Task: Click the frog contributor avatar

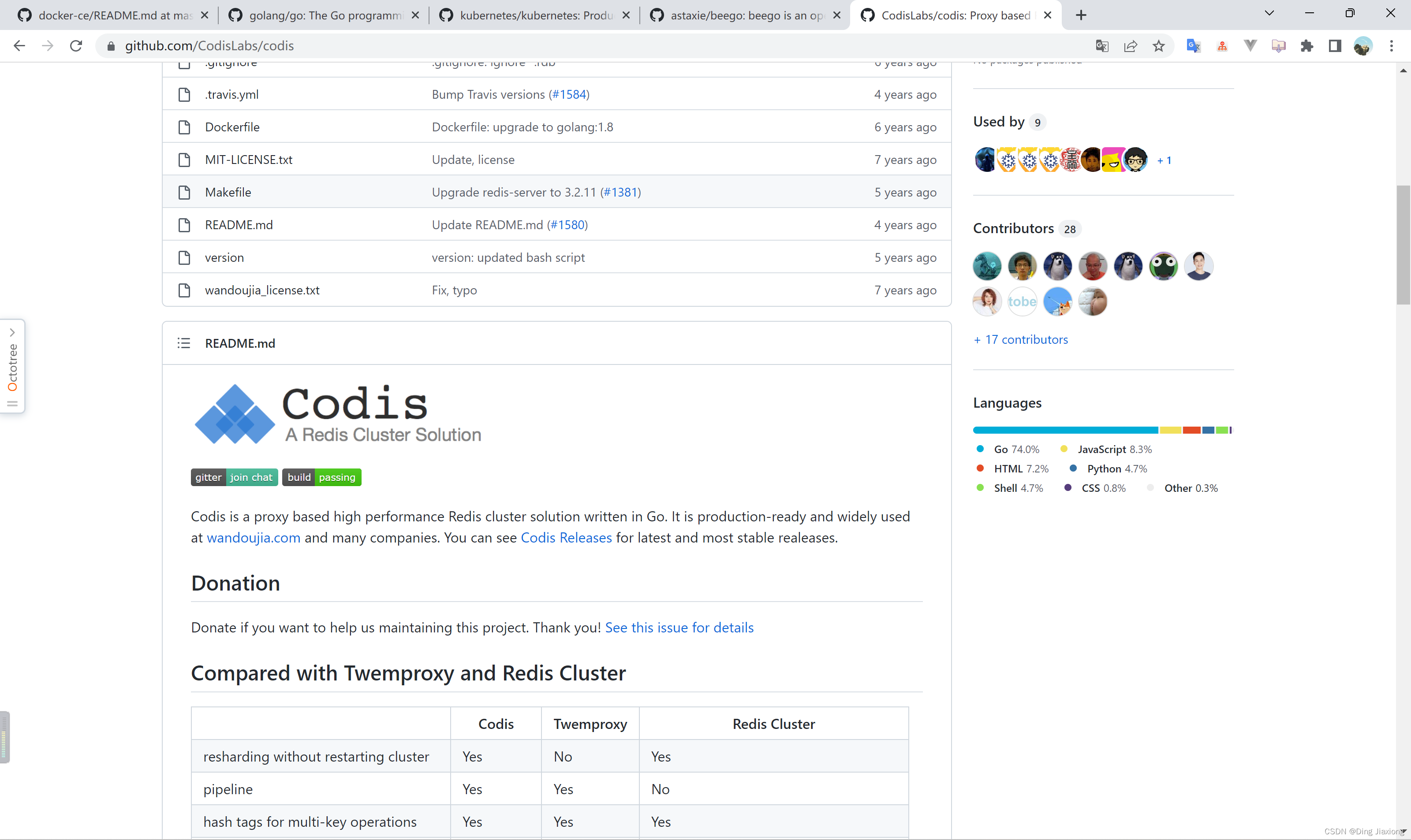Action: coord(1164,266)
